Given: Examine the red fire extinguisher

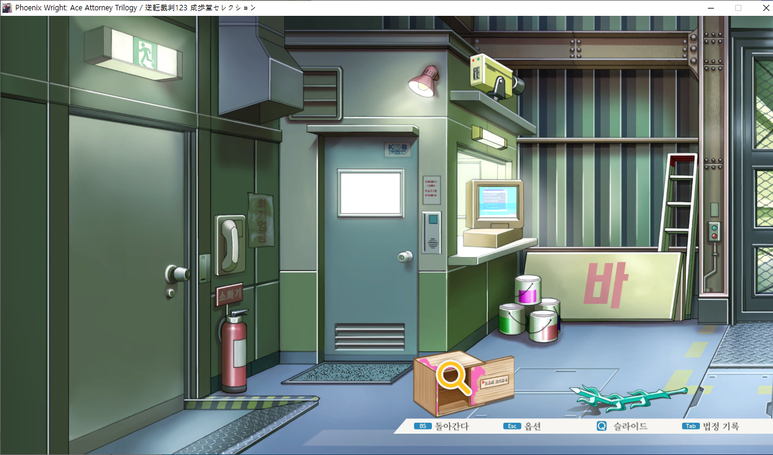Looking at the screenshot, I should click(234, 350).
